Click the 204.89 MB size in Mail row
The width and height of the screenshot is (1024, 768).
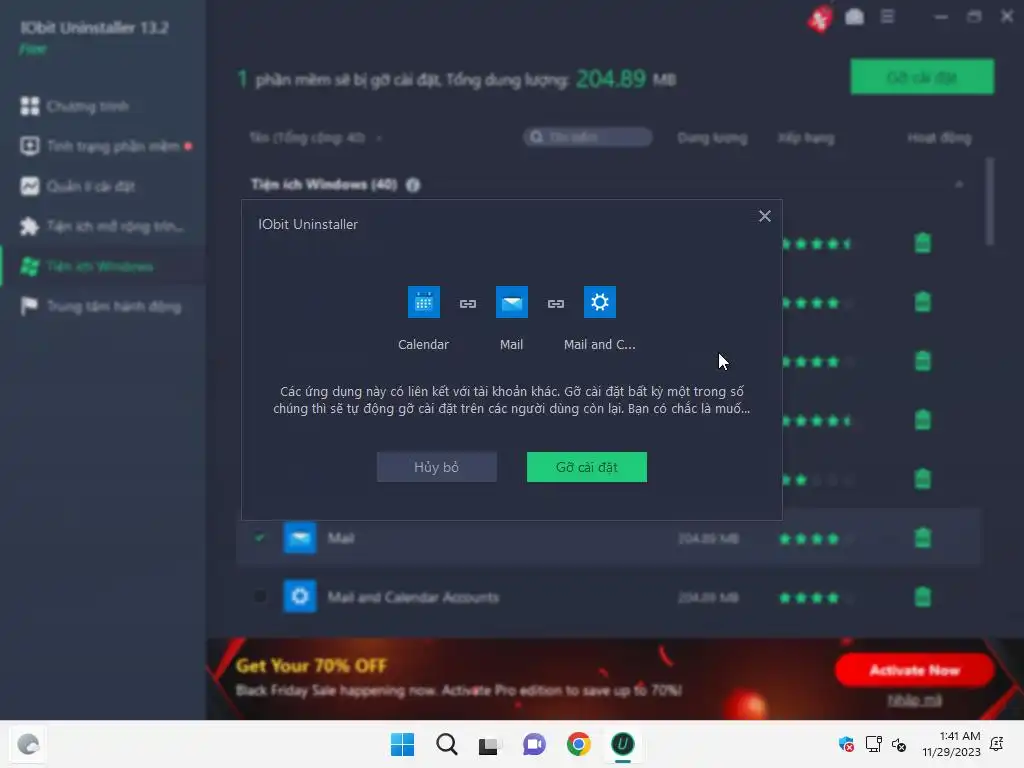coord(708,539)
